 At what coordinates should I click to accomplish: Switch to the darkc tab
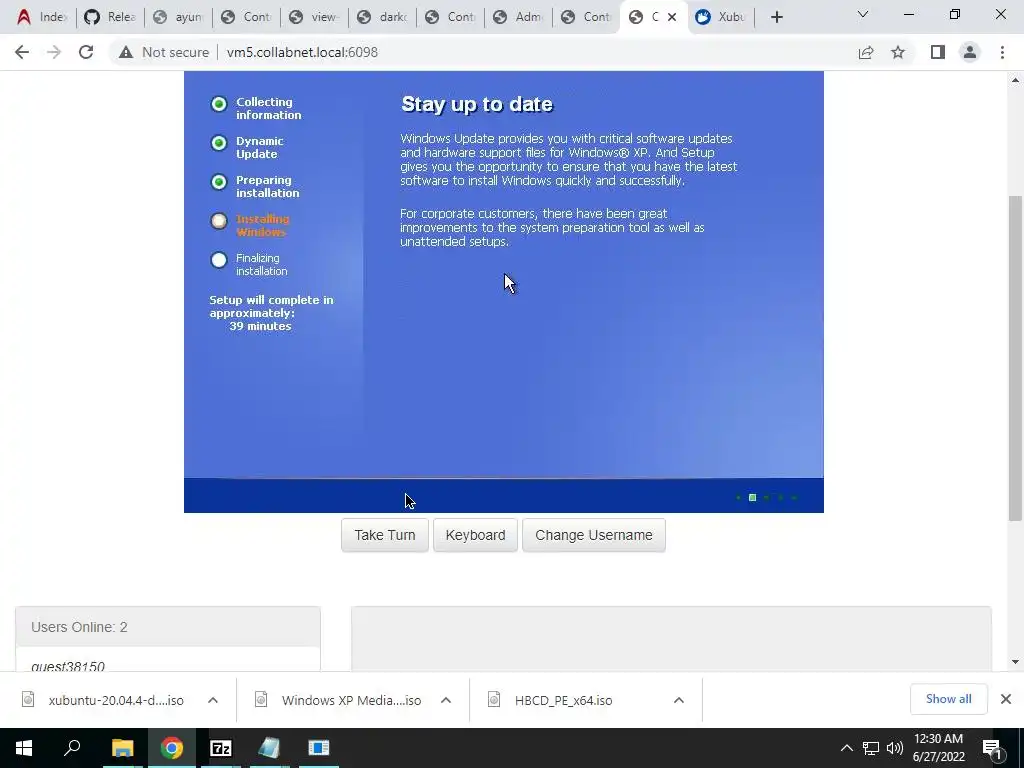(381, 17)
